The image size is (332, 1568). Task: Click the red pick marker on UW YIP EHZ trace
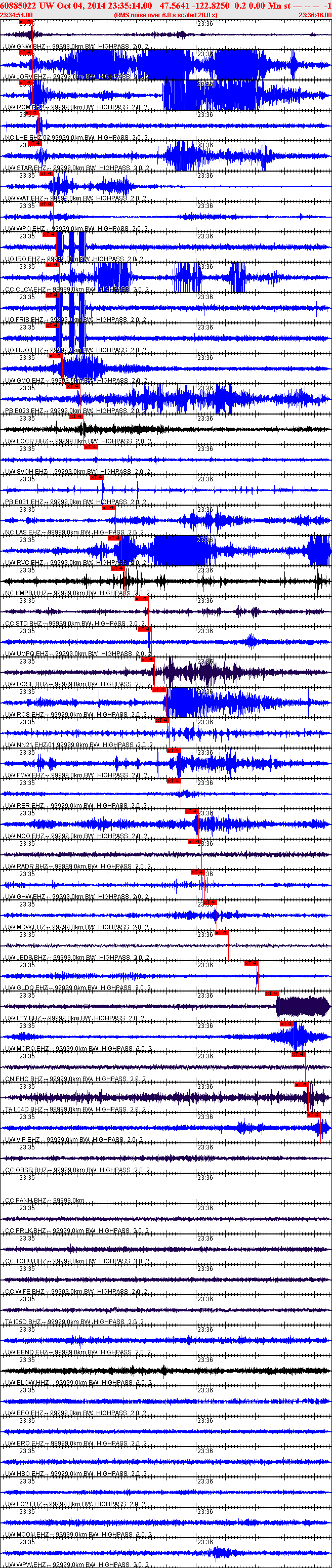(314, 1115)
